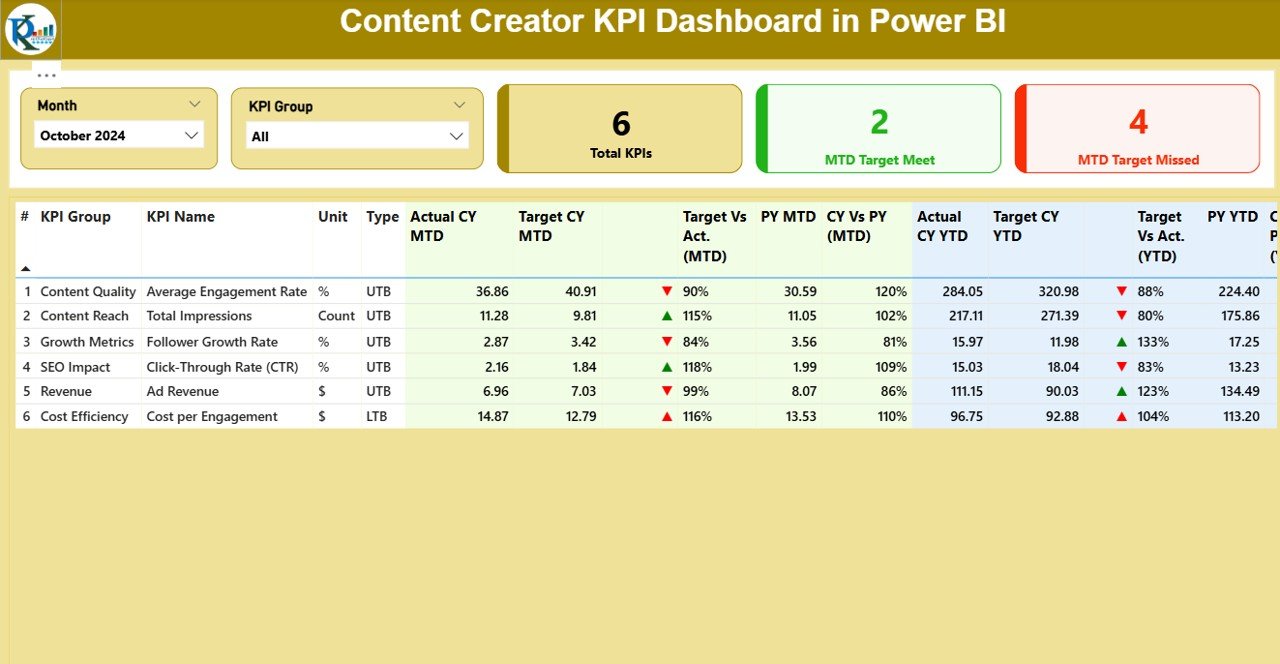Click YTD green up arrow for Follower Growth Rate

coord(1121,342)
